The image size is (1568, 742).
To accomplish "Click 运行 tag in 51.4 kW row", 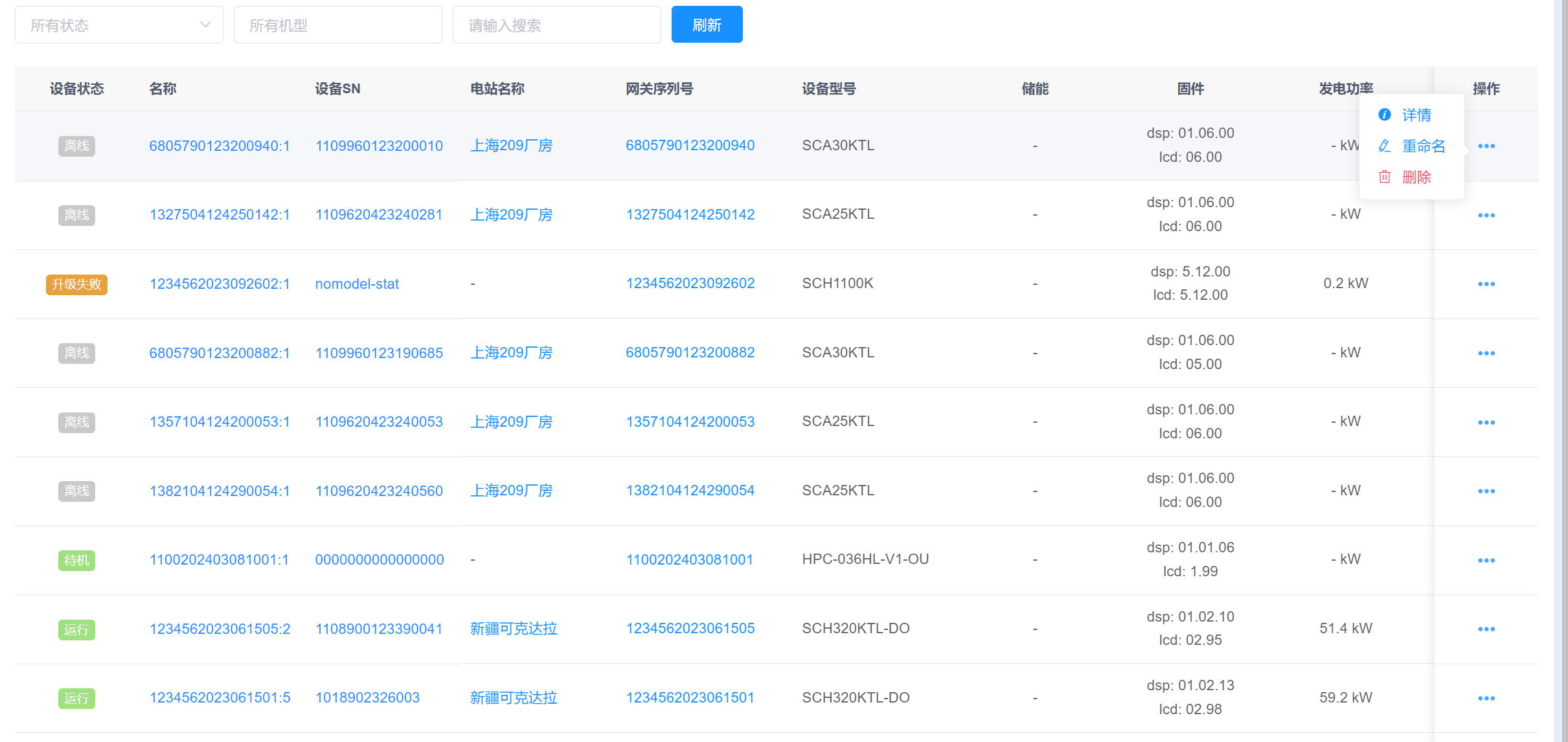I will pos(76,629).
